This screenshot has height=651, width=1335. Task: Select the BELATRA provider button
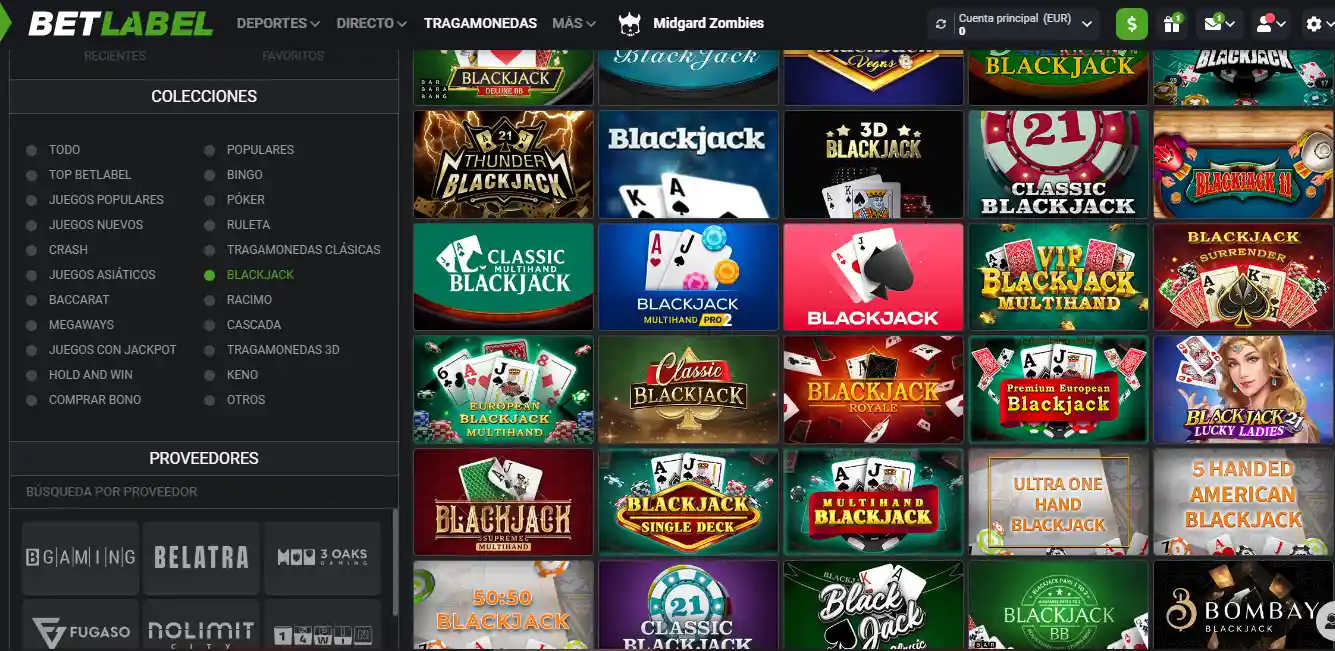point(200,557)
